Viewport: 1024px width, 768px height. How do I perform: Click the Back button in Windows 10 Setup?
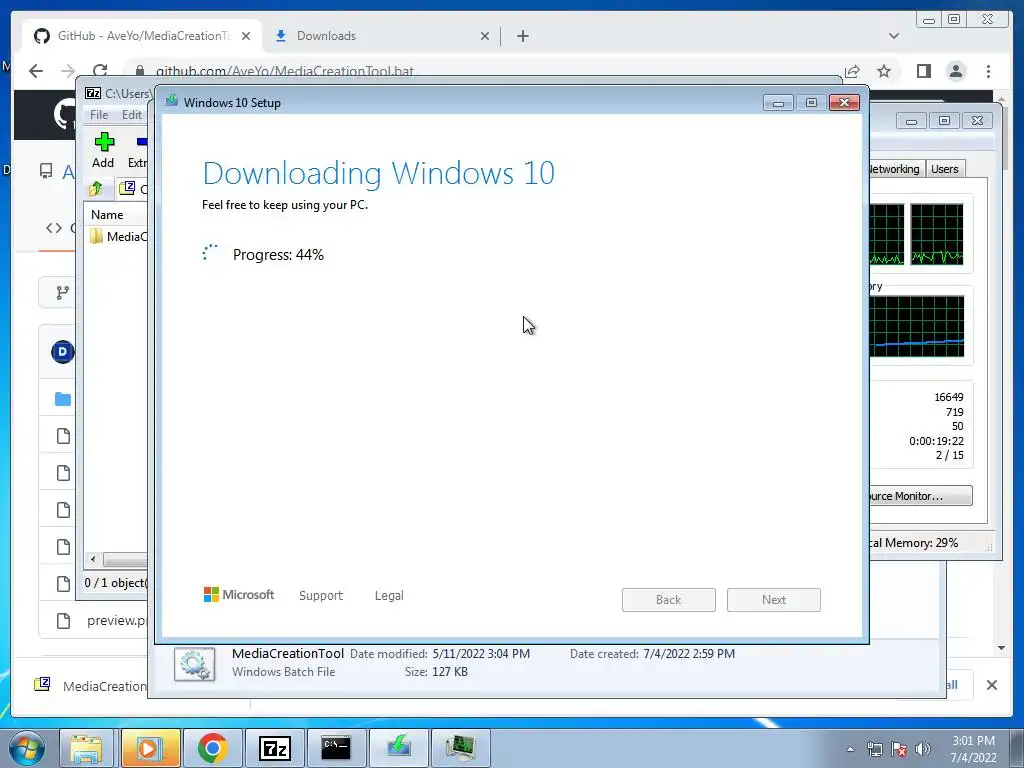[669, 600]
